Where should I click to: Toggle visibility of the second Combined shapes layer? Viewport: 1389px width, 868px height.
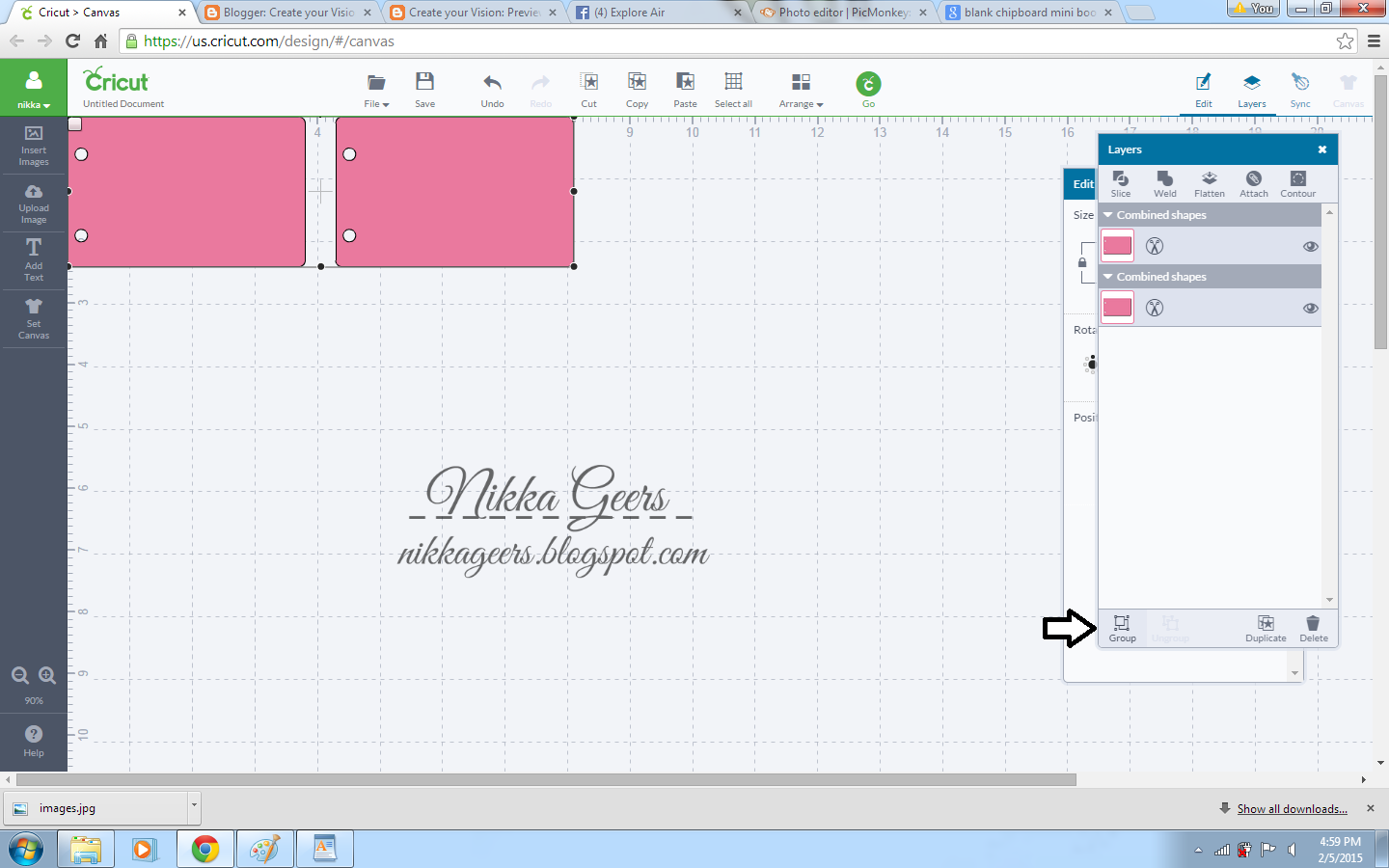[x=1310, y=308]
